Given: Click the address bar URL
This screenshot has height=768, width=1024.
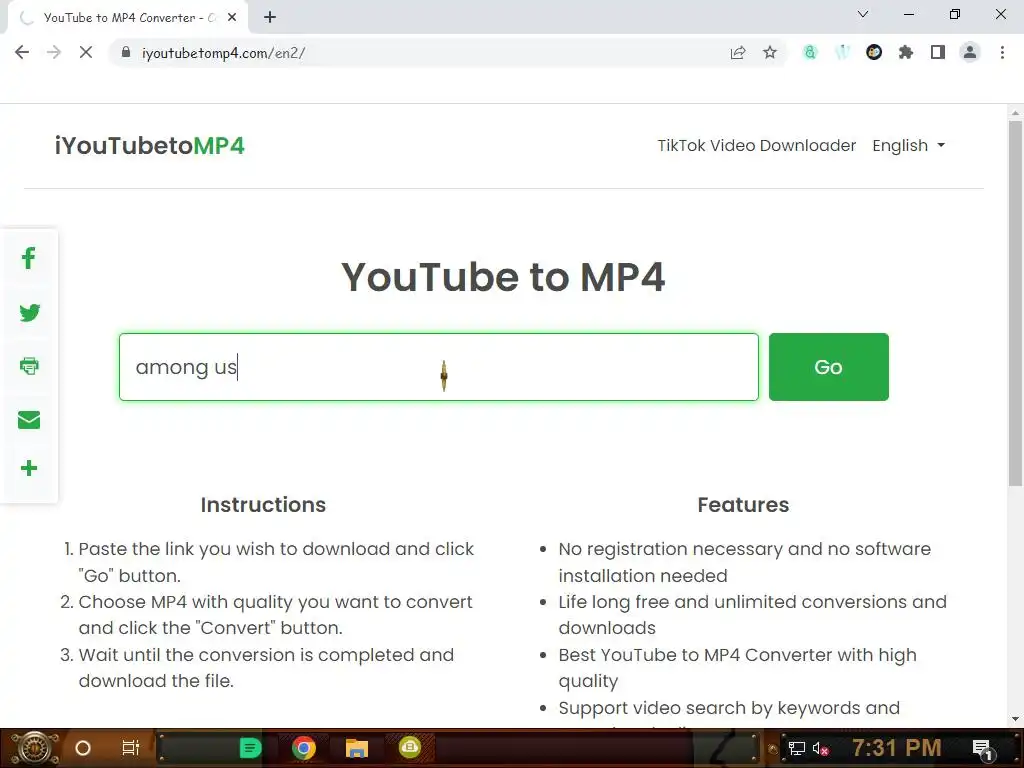Looking at the screenshot, I should (223, 53).
